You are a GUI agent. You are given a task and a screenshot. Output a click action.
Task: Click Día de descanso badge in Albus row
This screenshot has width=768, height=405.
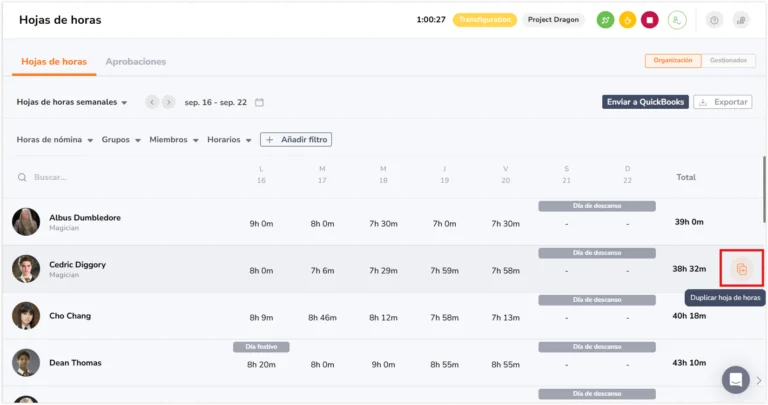[x=597, y=206]
